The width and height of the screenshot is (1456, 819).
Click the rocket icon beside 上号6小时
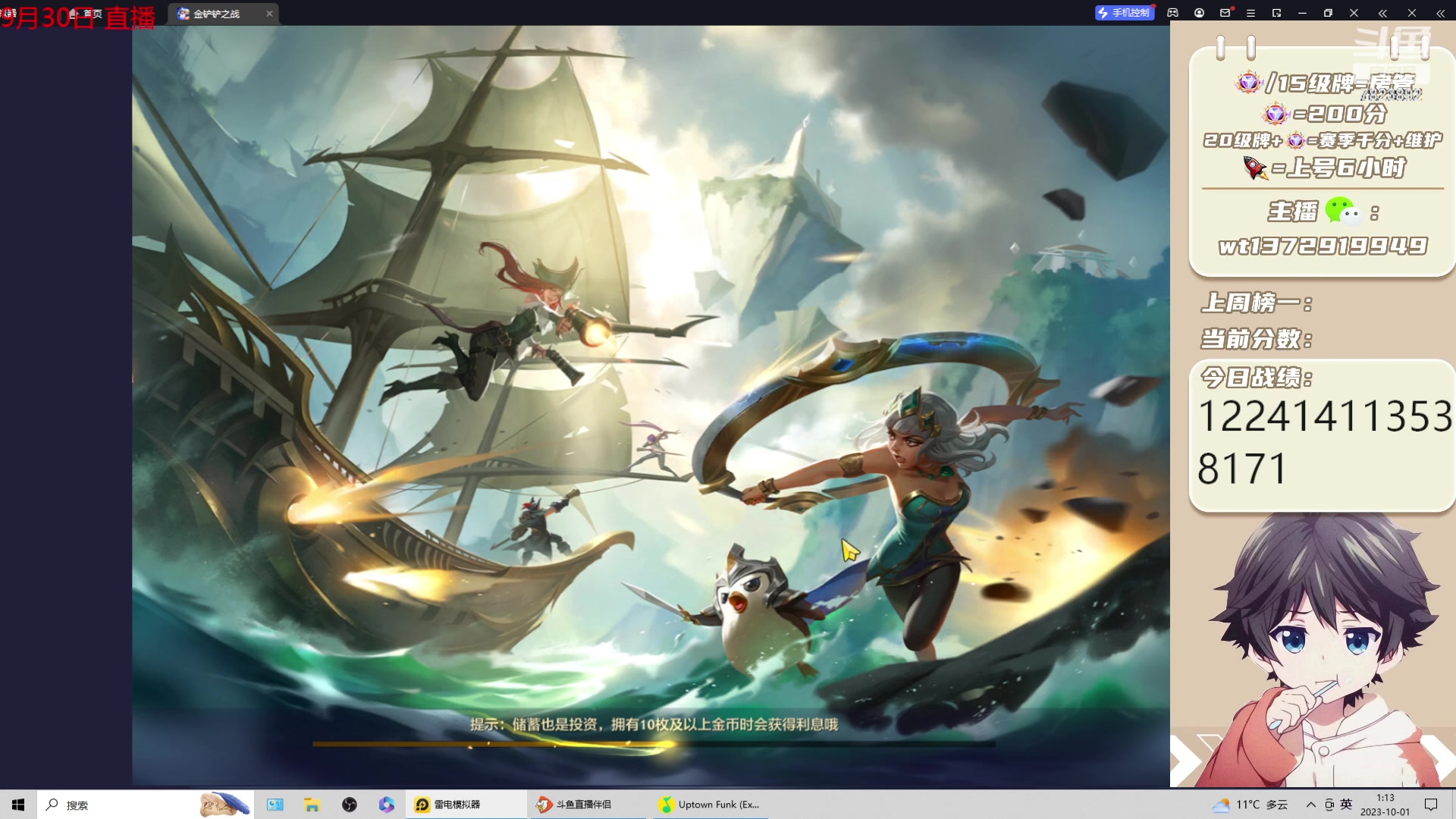[x=1255, y=167]
